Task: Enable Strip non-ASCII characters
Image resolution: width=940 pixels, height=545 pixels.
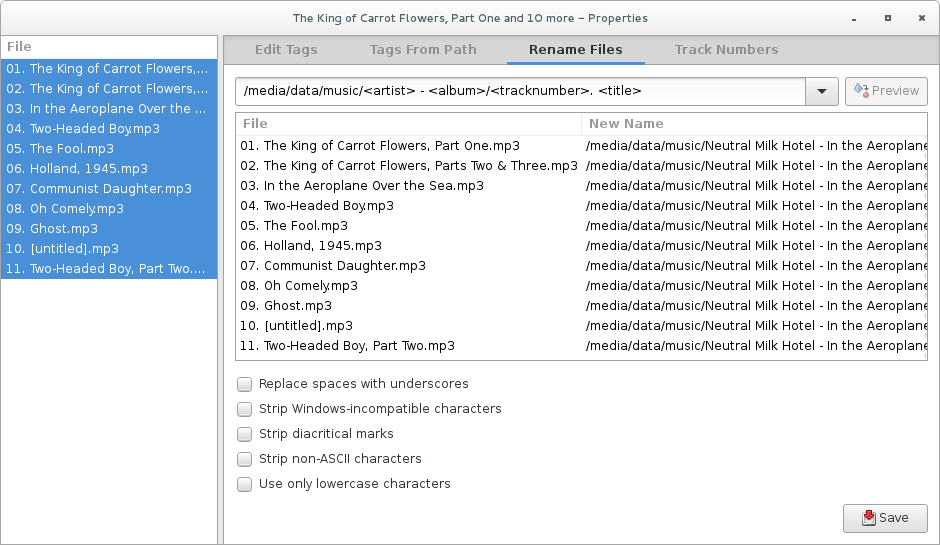Action: pos(244,459)
